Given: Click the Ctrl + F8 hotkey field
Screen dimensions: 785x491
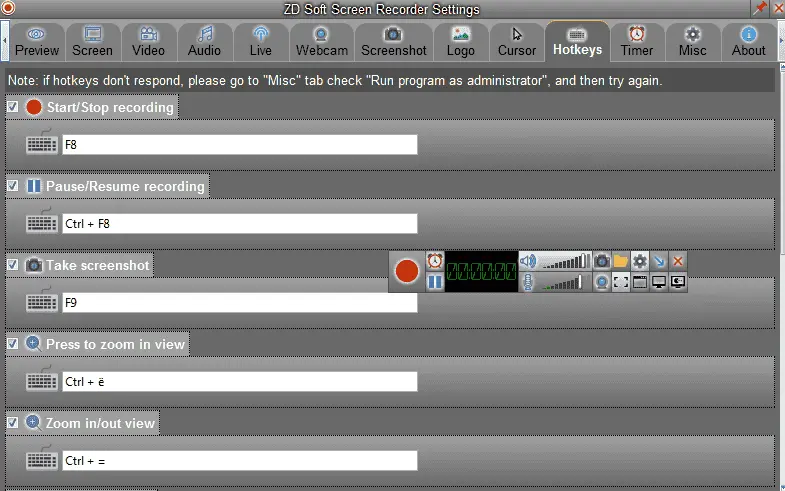Looking at the screenshot, I should pyautogui.click(x=240, y=224).
